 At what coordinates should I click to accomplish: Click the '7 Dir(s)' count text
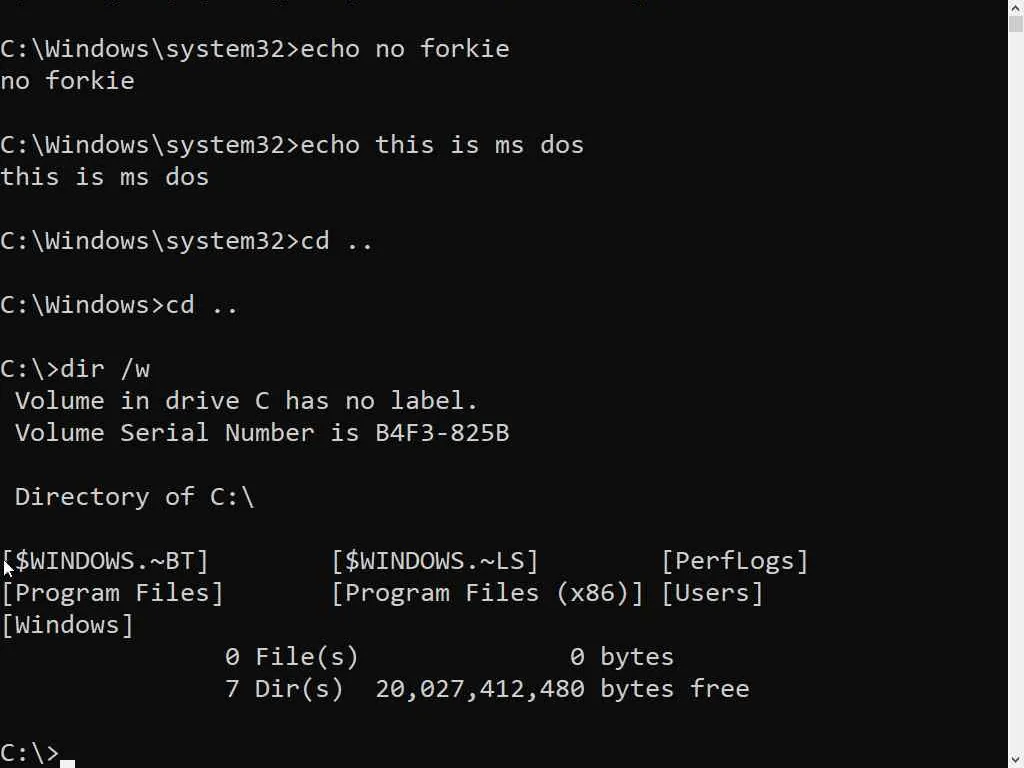pos(284,689)
